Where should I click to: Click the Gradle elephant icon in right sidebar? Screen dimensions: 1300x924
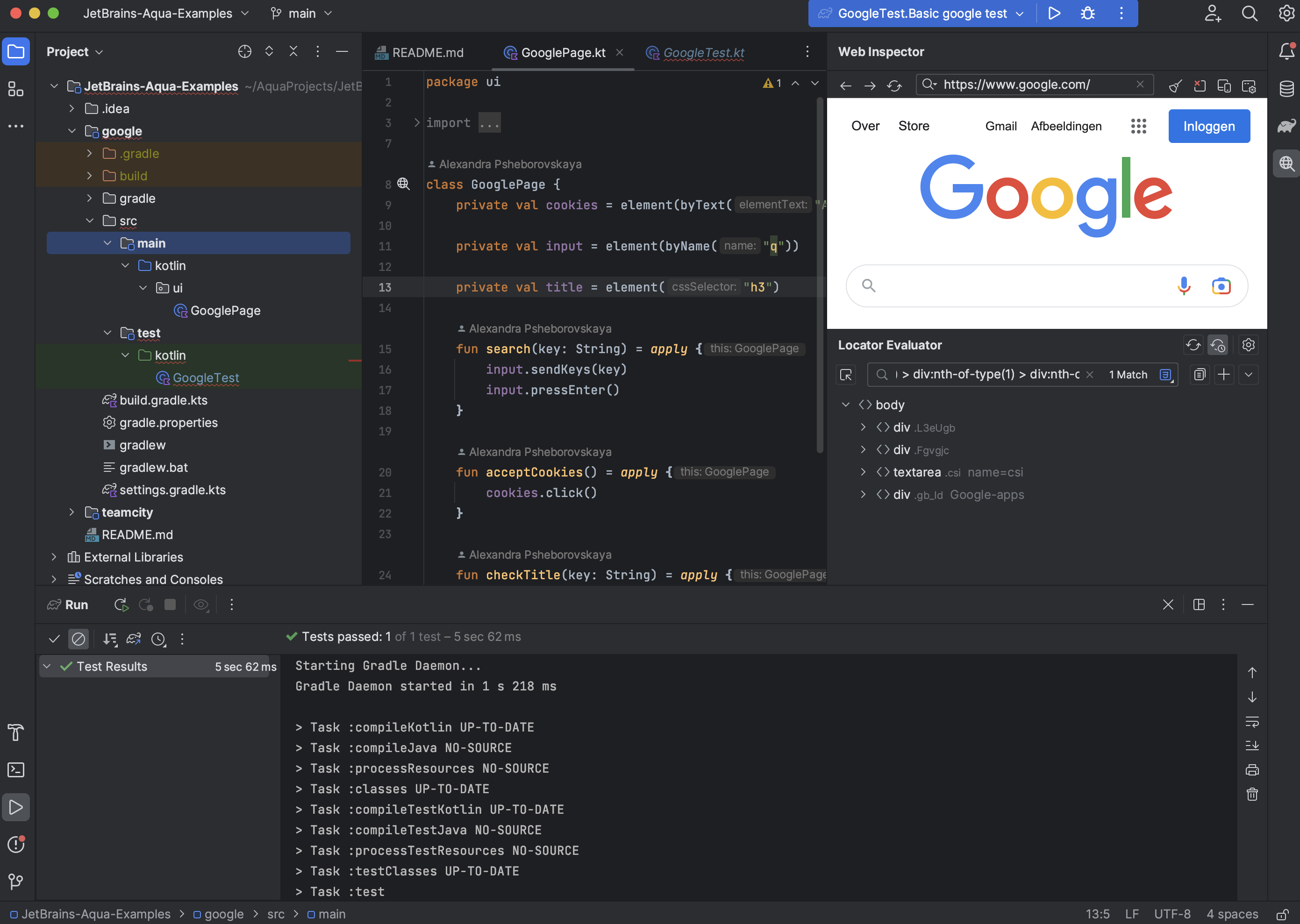coord(1286,126)
